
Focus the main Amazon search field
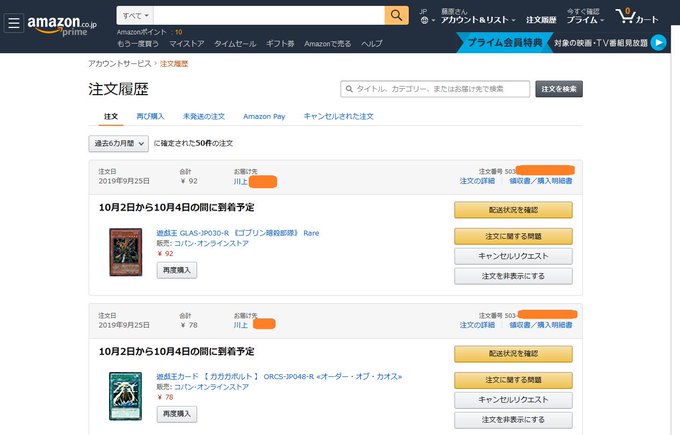click(x=269, y=16)
